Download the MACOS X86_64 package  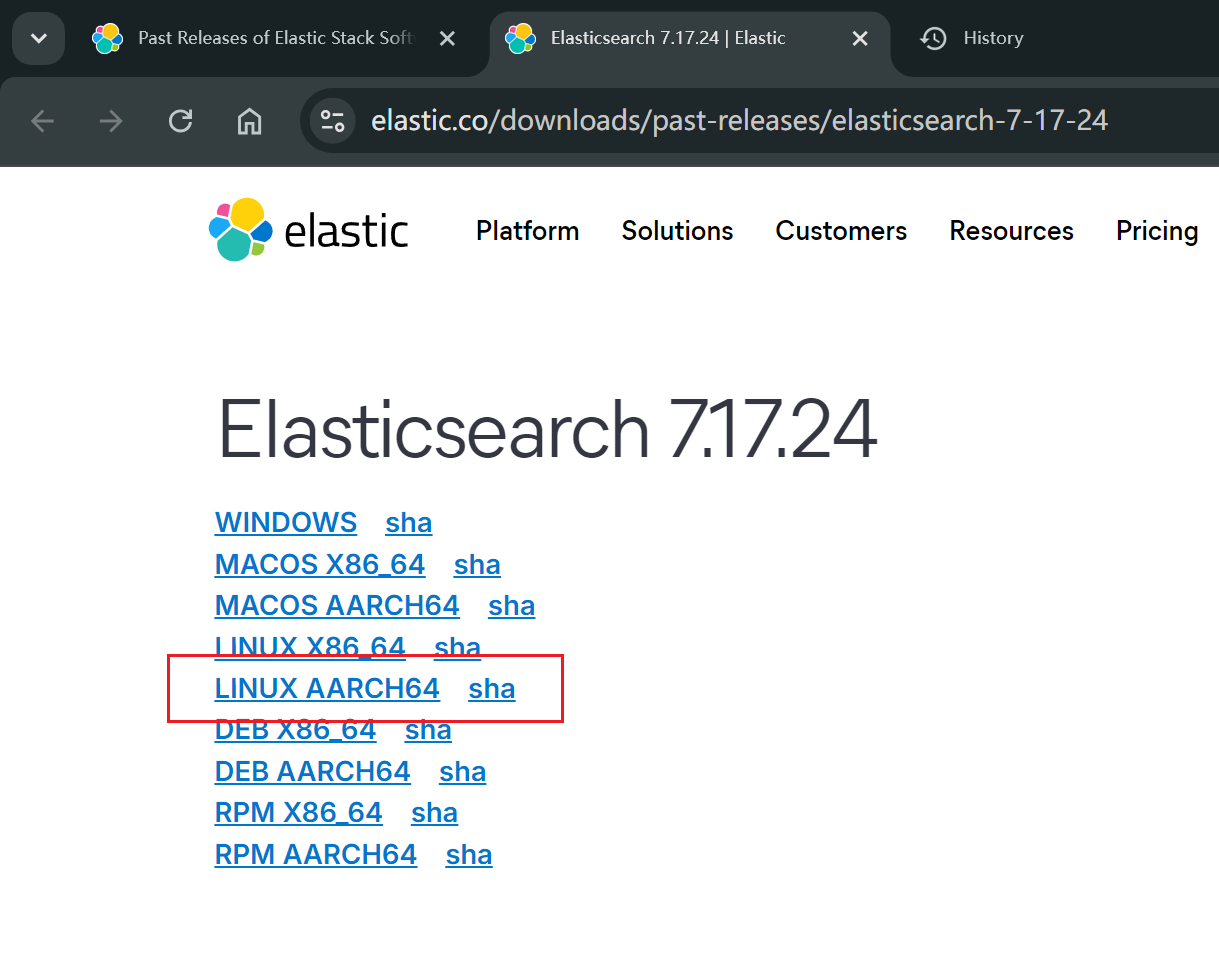pyautogui.click(x=320, y=565)
